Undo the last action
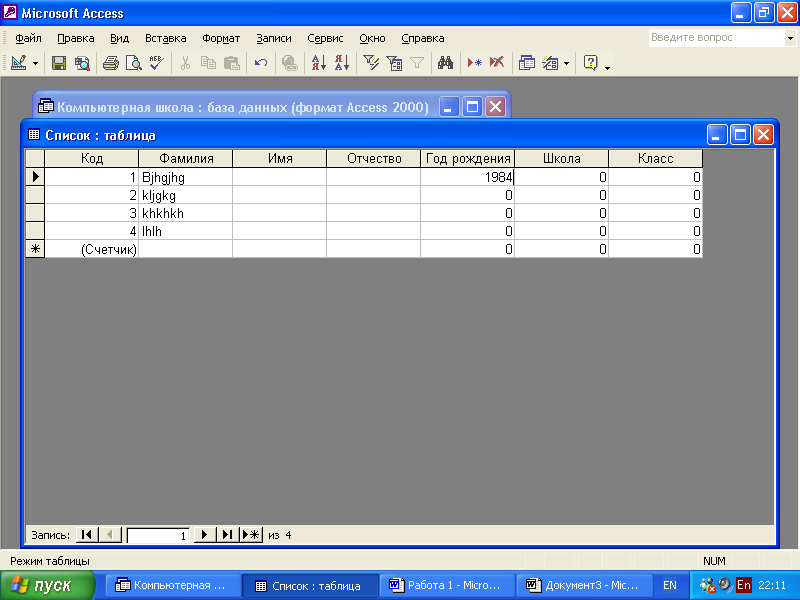Screen dimensions: 800x600 coord(261,63)
